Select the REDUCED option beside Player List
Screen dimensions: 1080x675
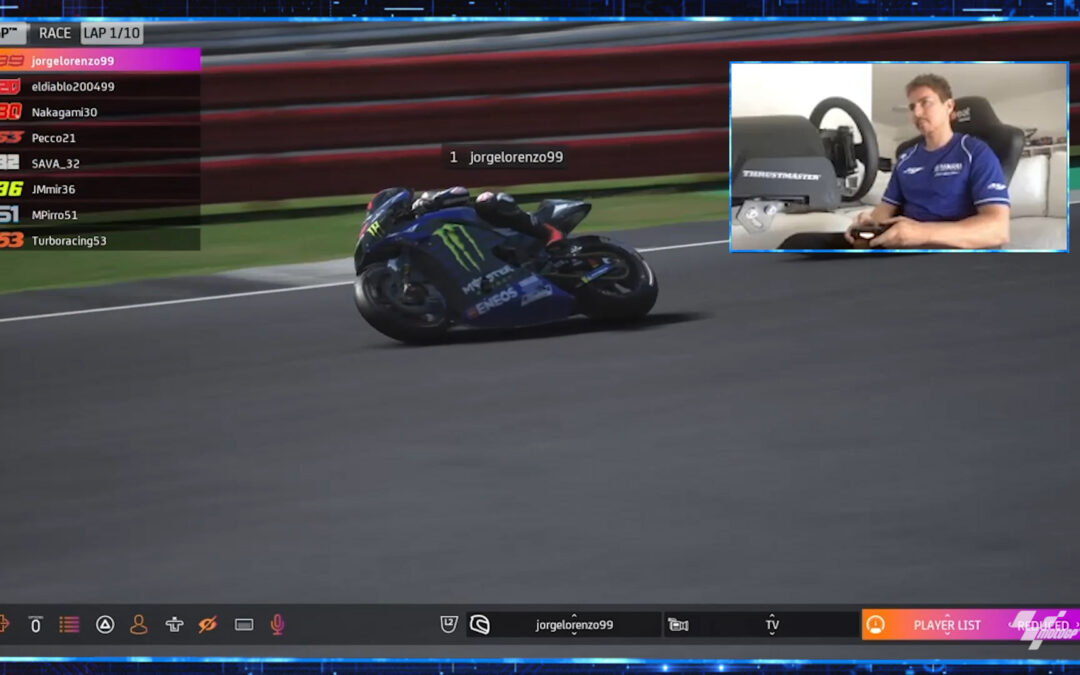1043,625
